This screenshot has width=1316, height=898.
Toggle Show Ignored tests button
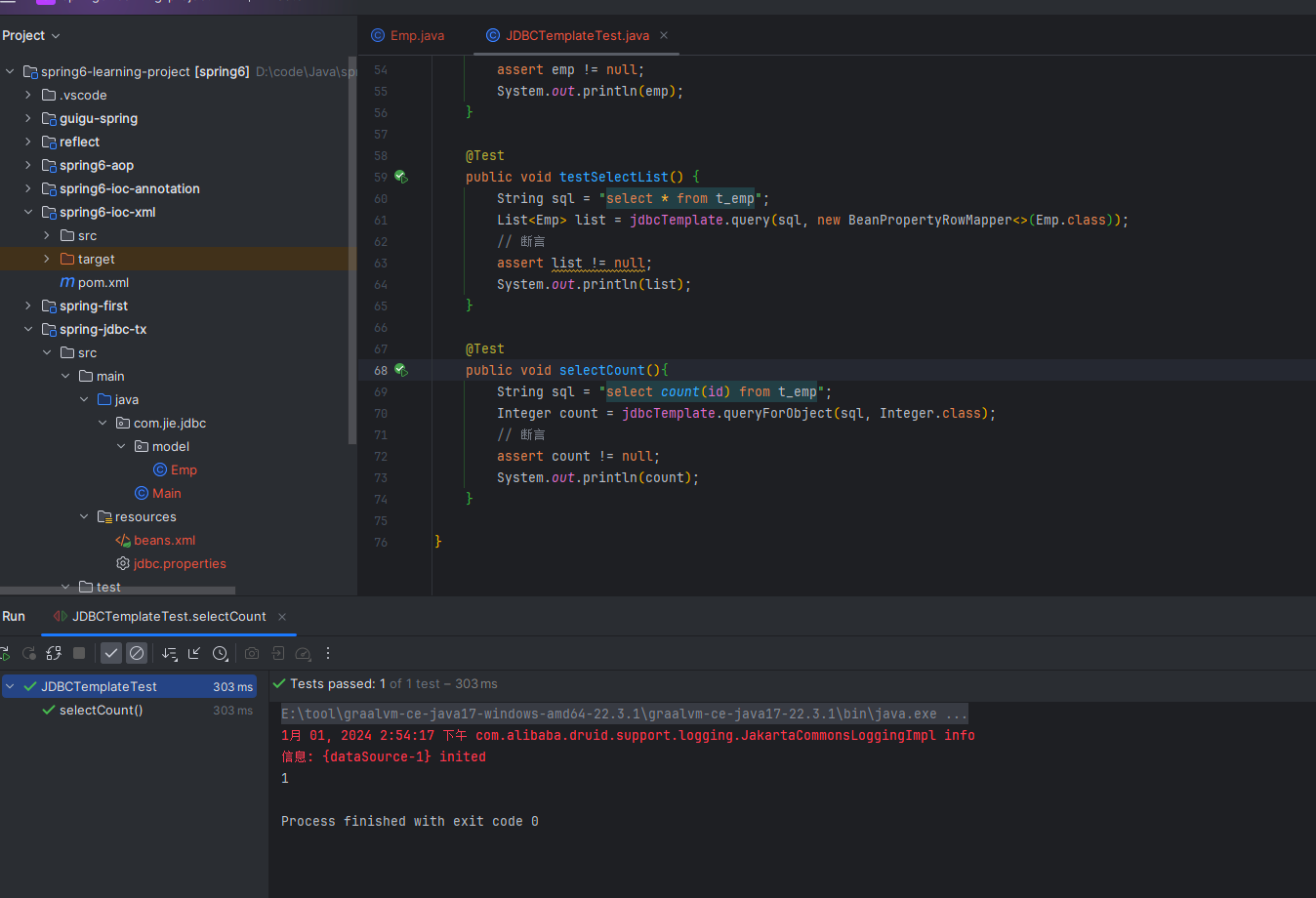point(137,653)
